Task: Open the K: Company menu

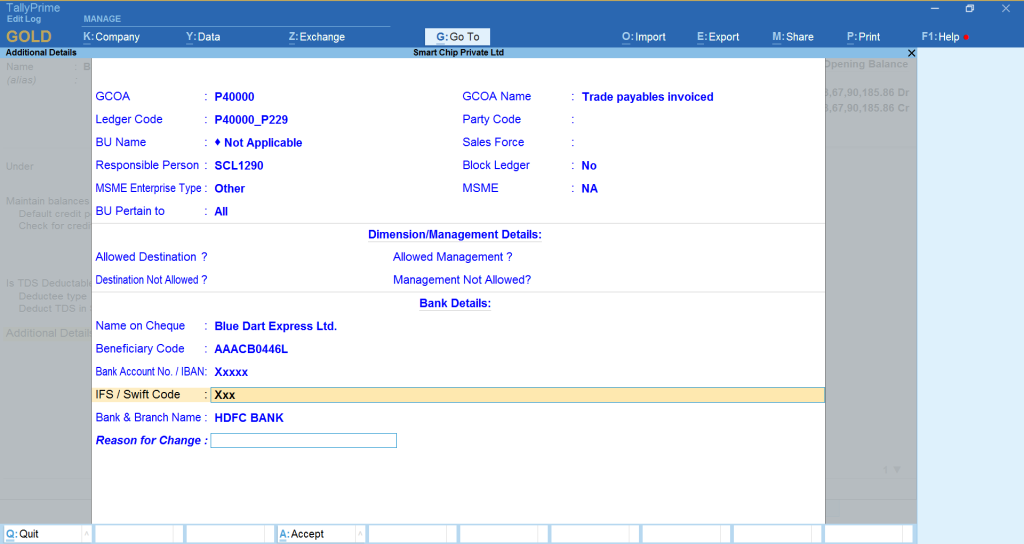Action: pos(111,37)
